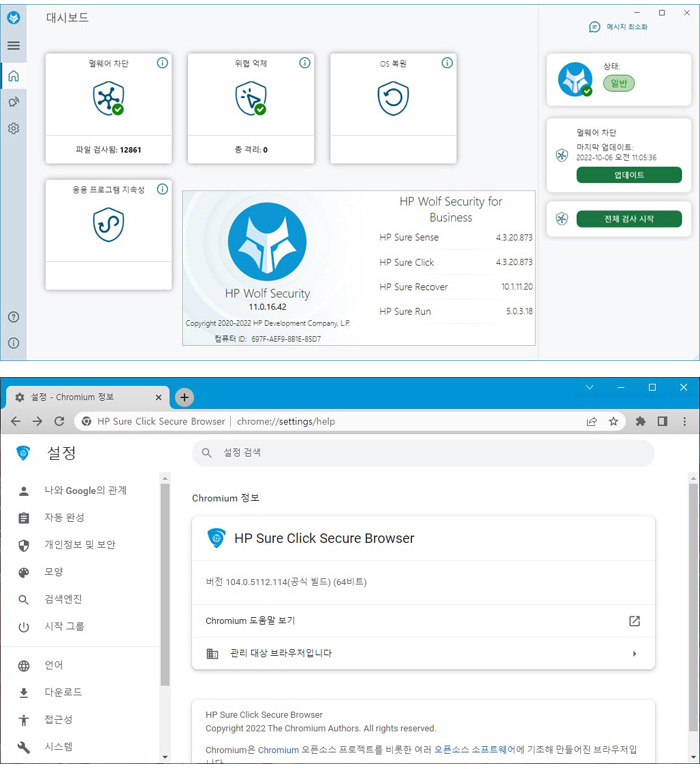Screen dimensions: 700x769
Task: Click the 컴퓨터 ID text in about panel
Action: click(x=267, y=339)
